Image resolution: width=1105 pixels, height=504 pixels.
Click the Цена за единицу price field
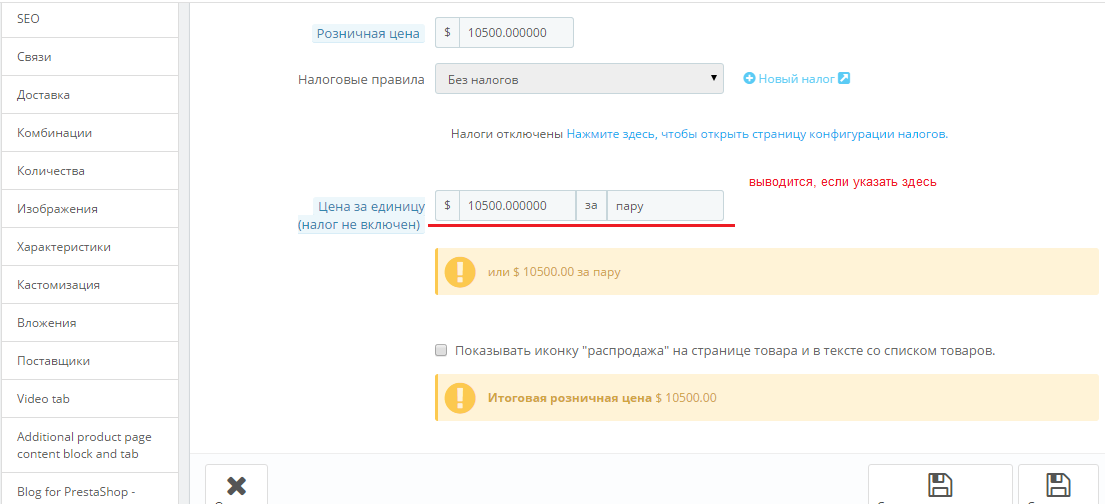[517, 206]
